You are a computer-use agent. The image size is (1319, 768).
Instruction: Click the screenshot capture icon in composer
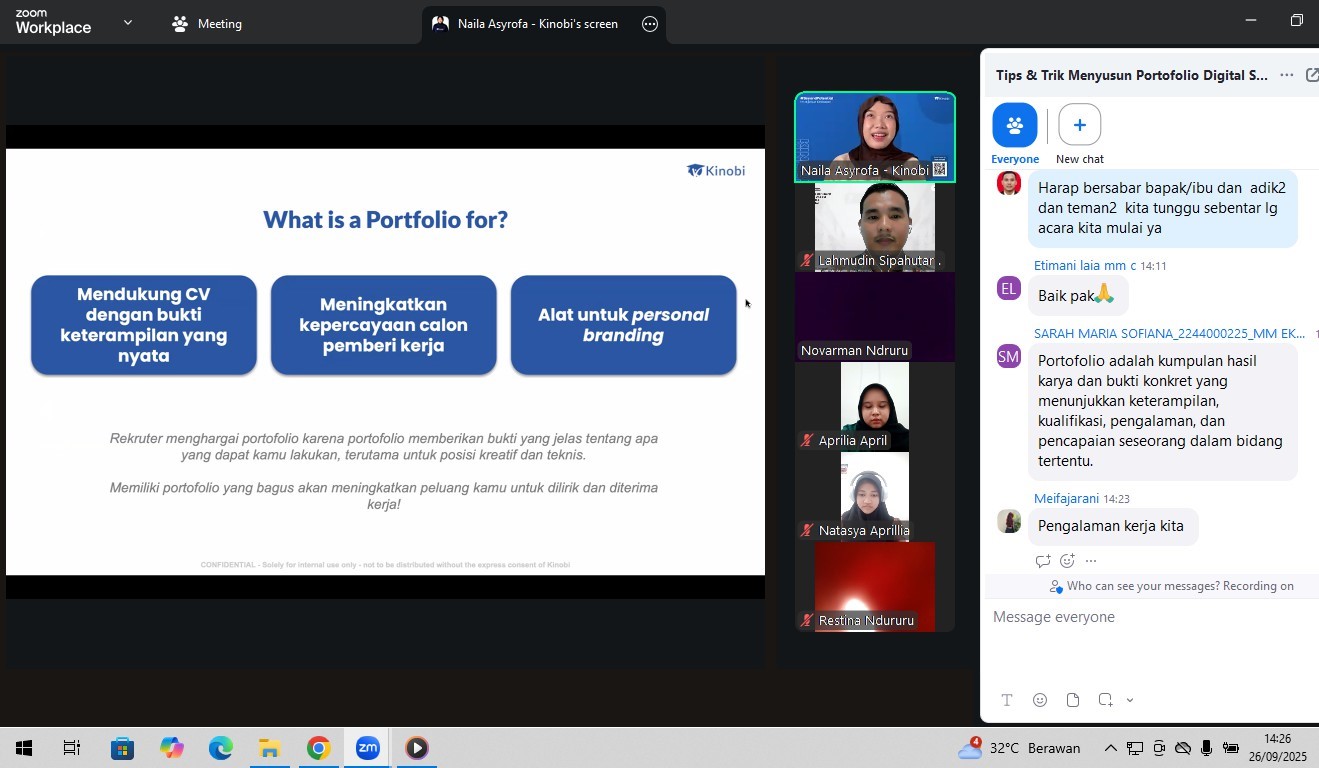point(1105,700)
